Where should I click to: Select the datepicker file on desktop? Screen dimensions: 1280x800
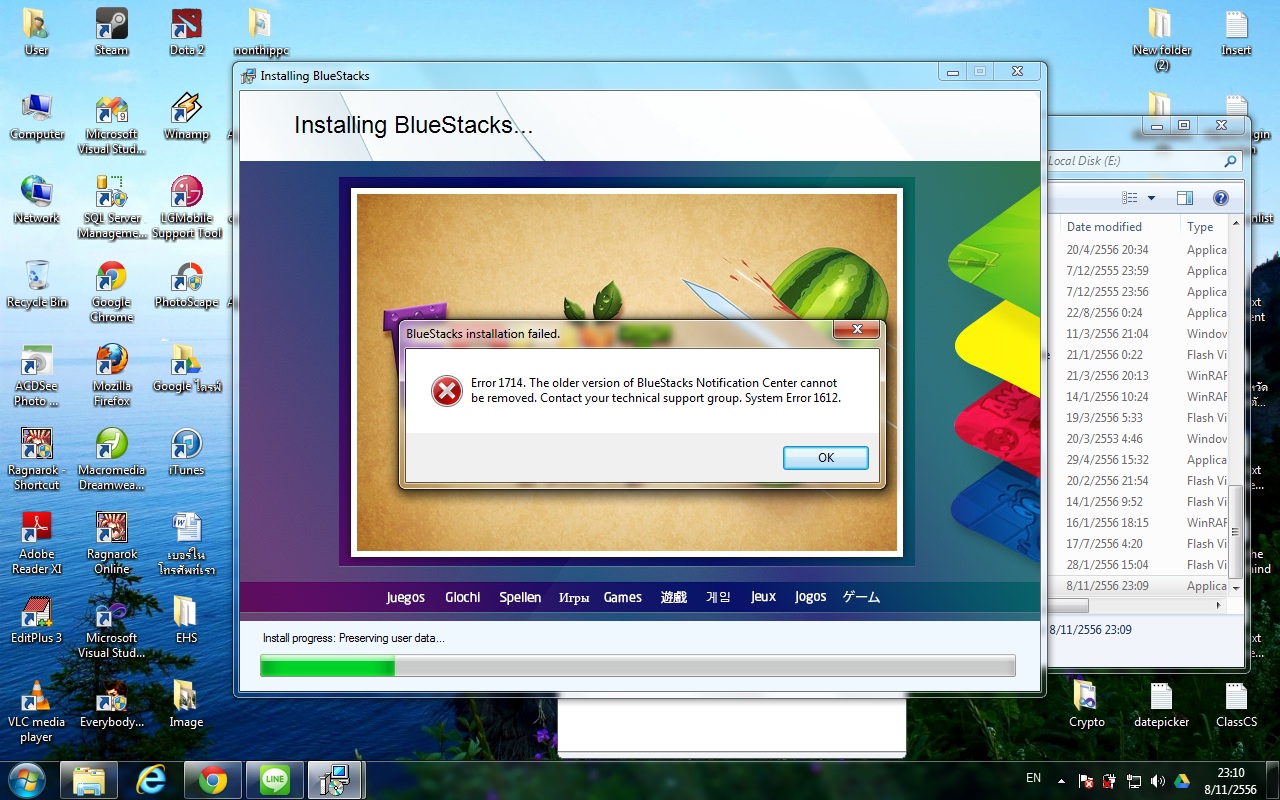[x=1162, y=704]
